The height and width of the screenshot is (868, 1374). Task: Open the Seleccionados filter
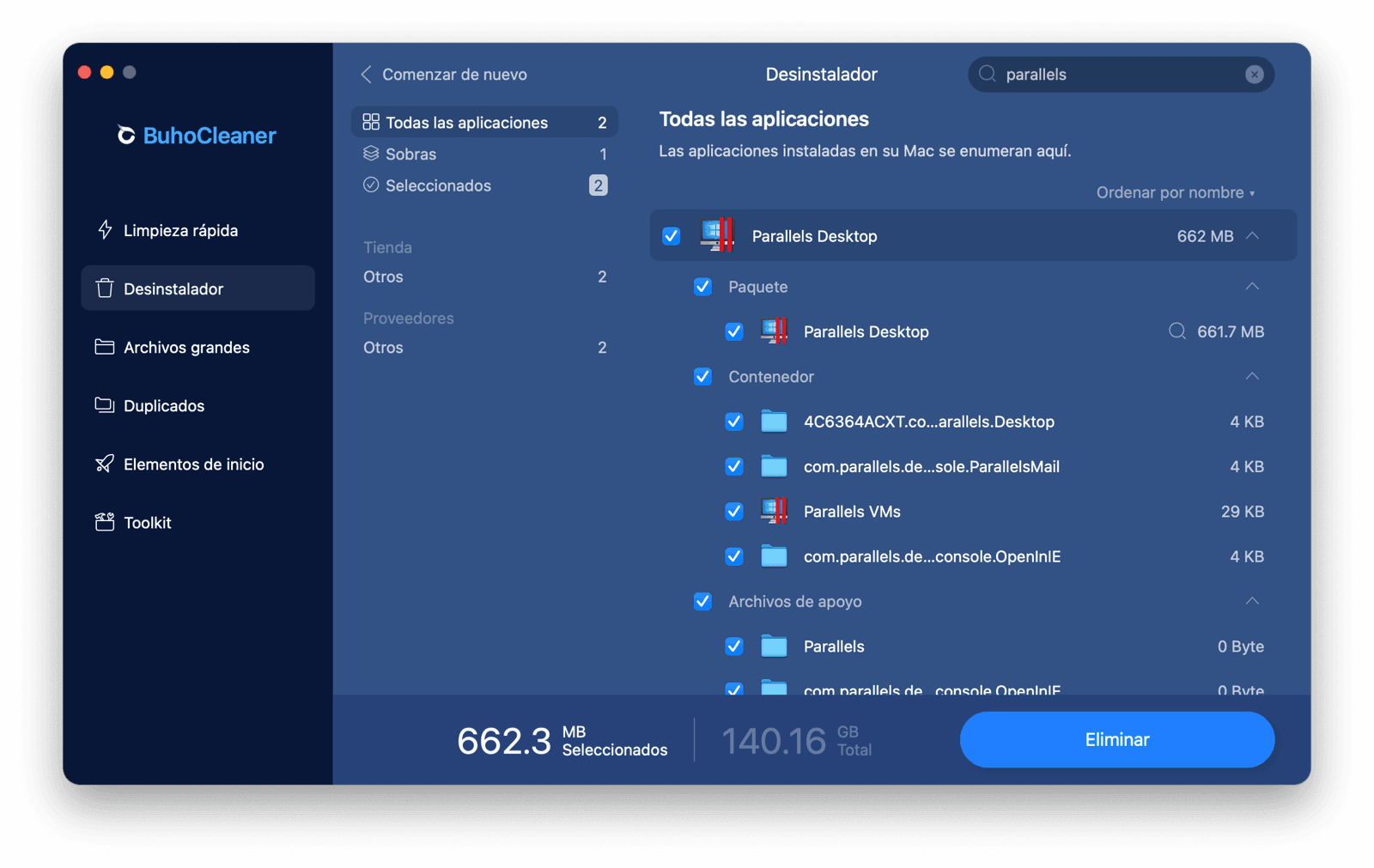pos(439,185)
